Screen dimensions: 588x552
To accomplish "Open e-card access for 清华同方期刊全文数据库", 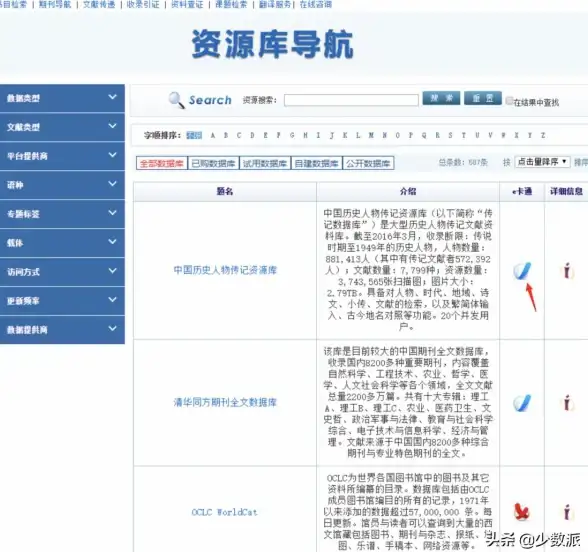I will tap(522, 403).
